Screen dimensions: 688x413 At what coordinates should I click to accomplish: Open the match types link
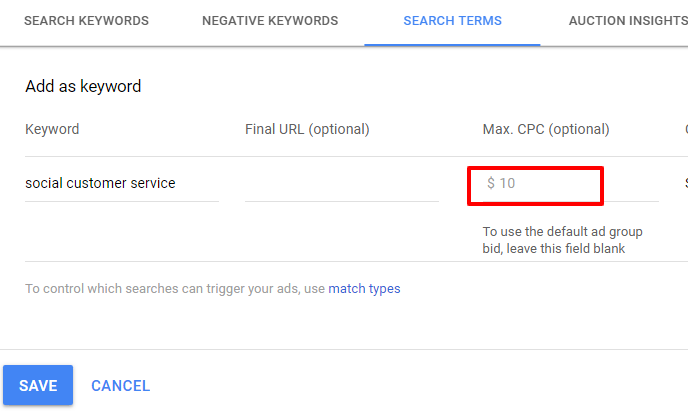(364, 289)
